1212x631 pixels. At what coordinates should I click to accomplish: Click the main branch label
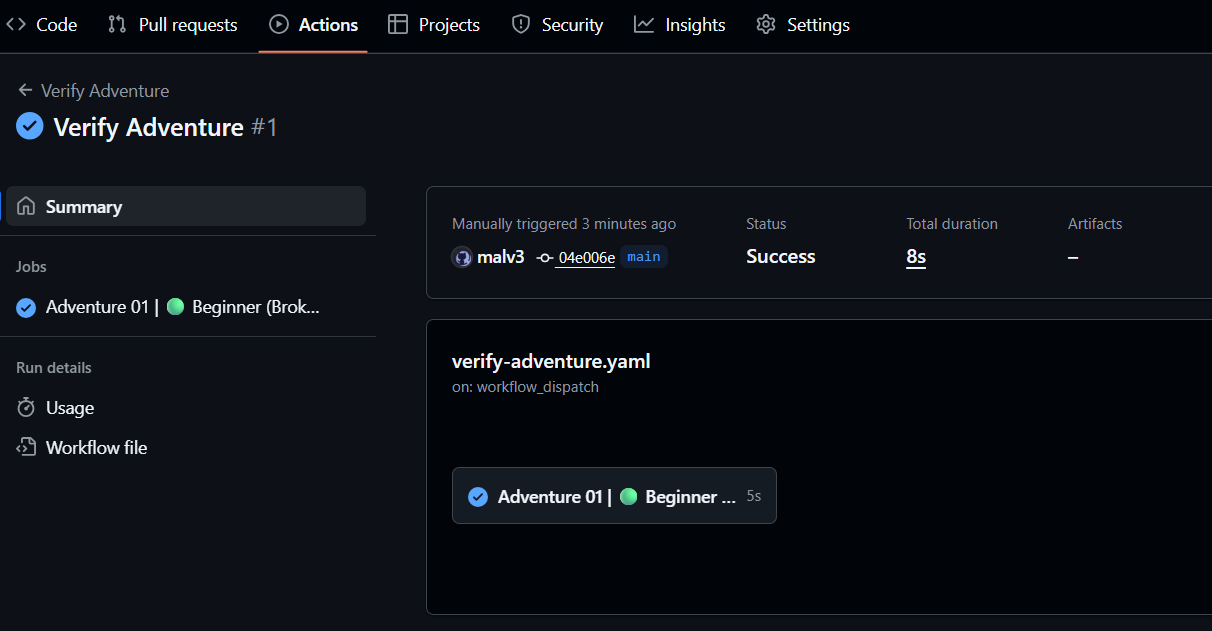(644, 257)
